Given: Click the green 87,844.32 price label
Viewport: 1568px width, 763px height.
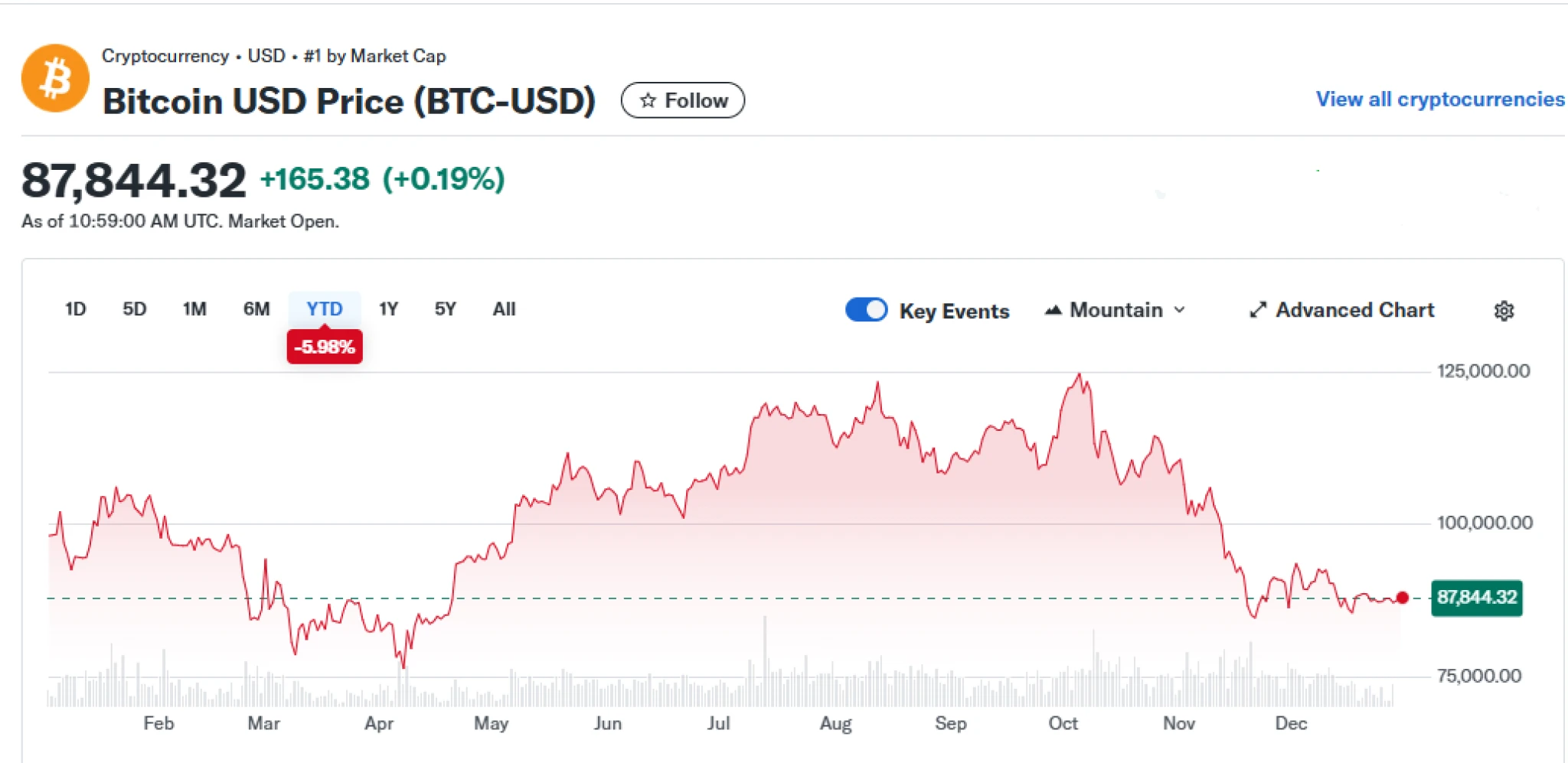Looking at the screenshot, I should tap(1478, 599).
